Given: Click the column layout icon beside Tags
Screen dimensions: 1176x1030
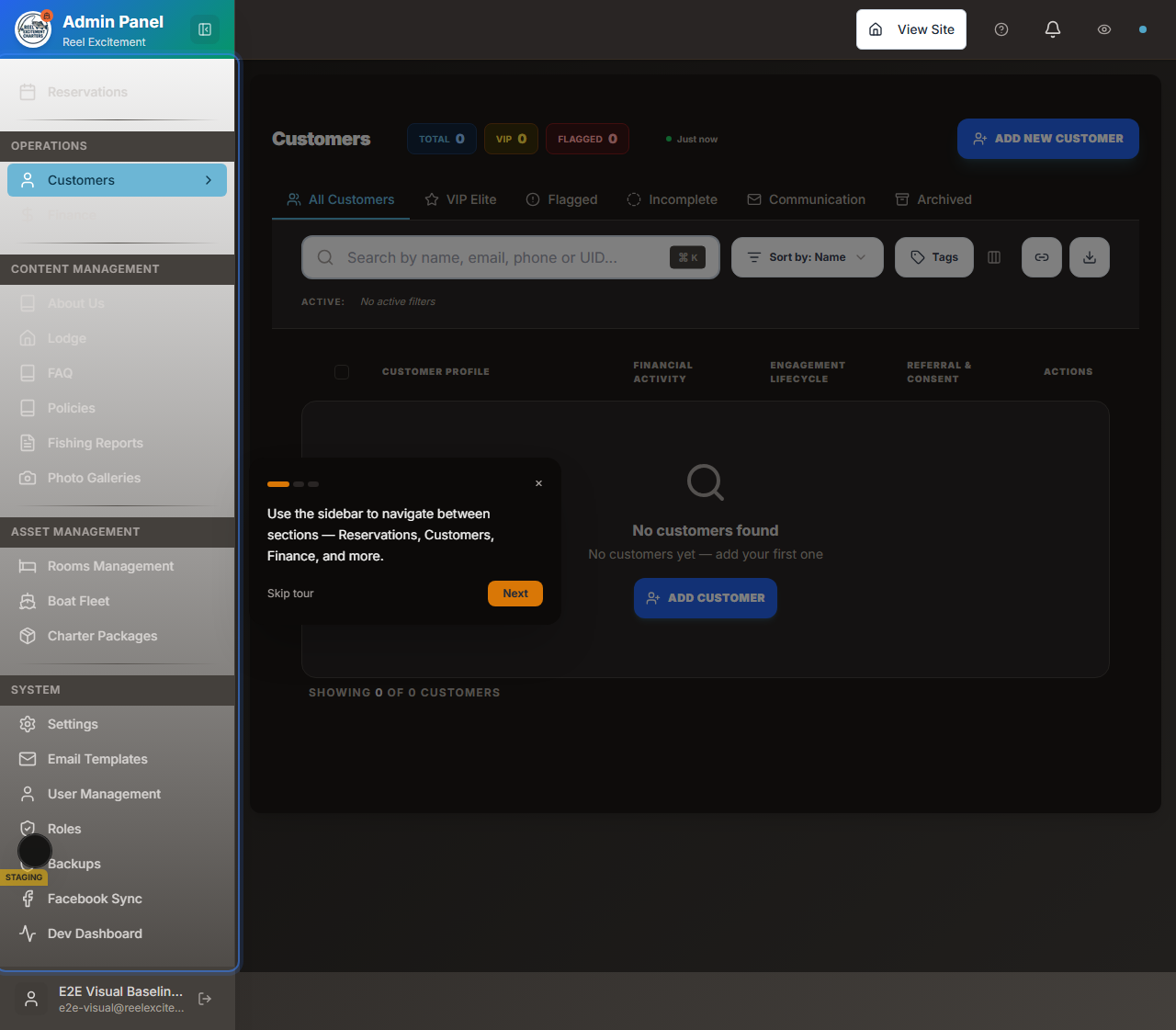Looking at the screenshot, I should point(994,257).
